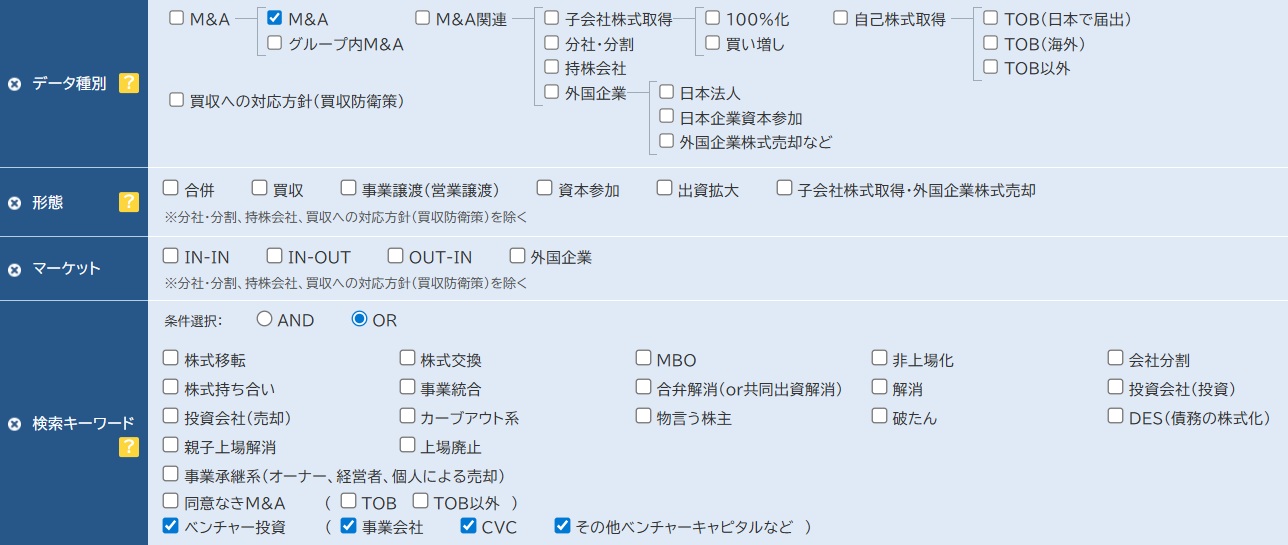This screenshot has height=545, width=1288.
Task: Tick the DES(債務の株式化) checkbox
Action: coord(1115,417)
